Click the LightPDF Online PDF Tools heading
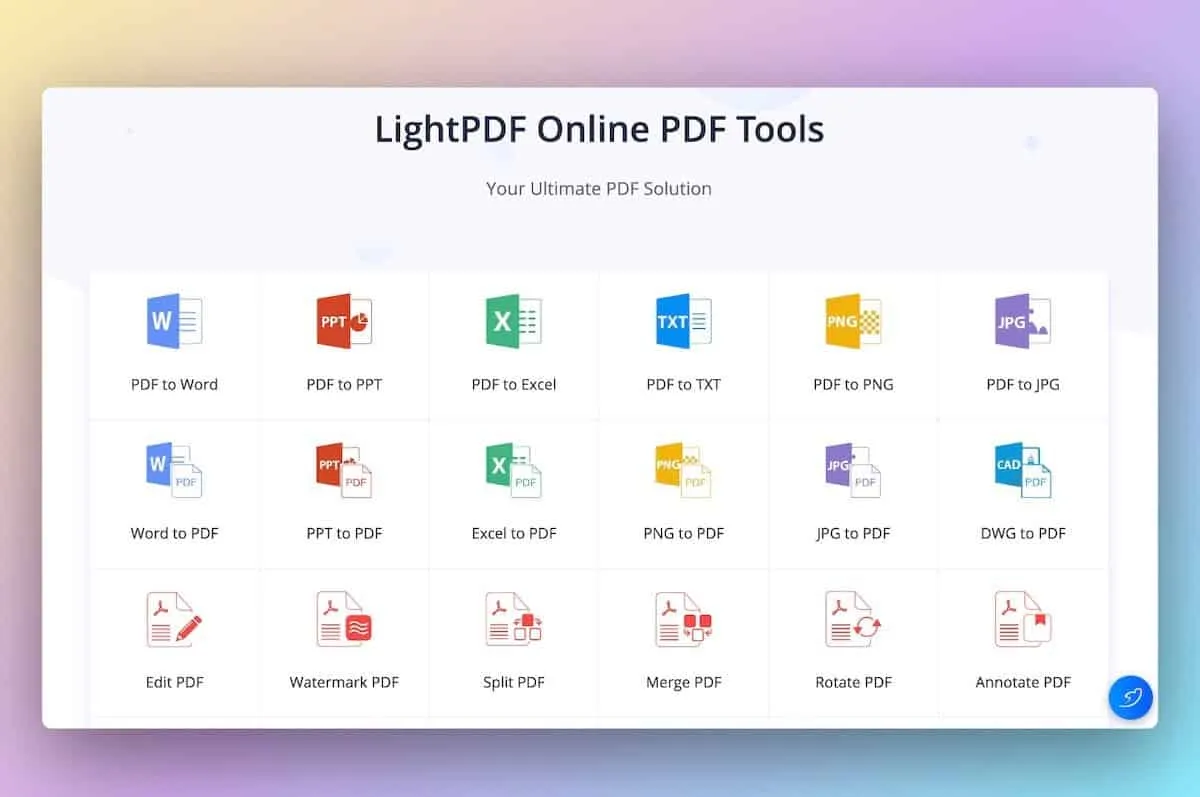 pos(600,129)
